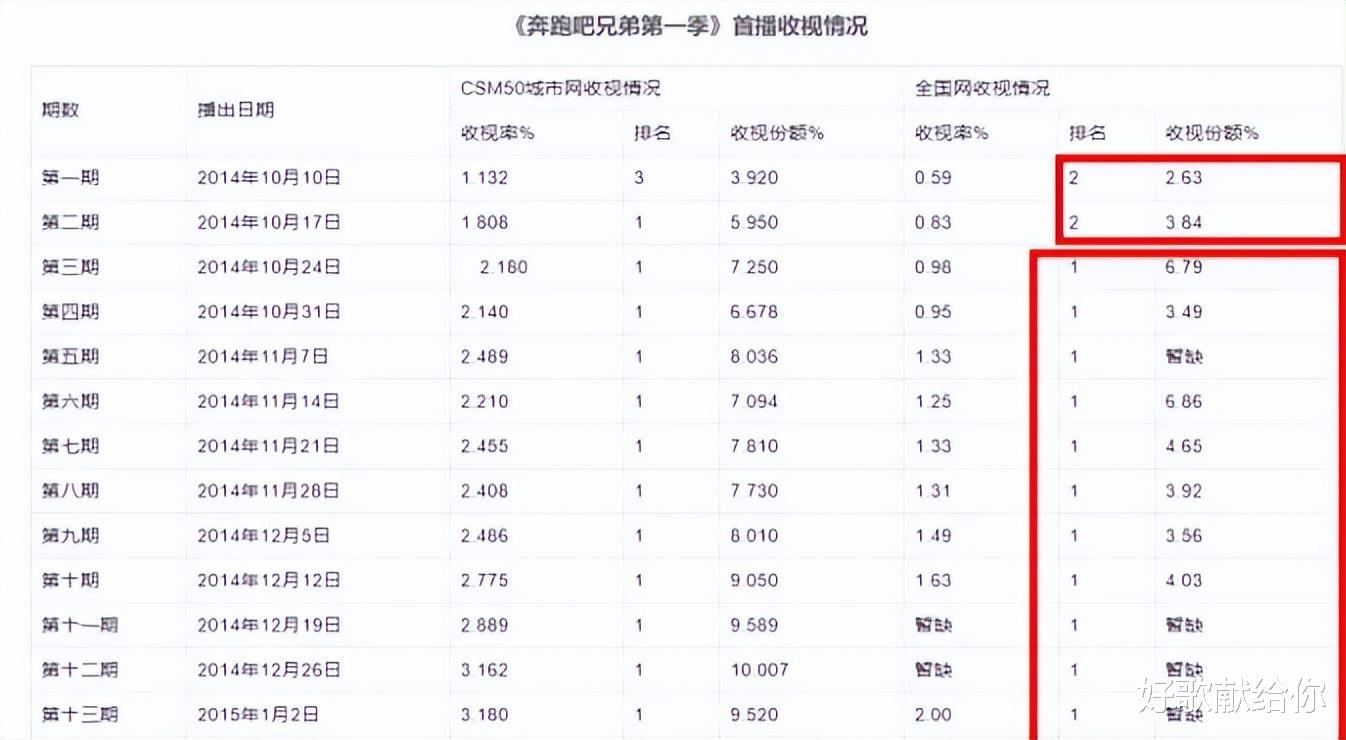
Task: Select the 第六期 row label
Action: pos(70,402)
